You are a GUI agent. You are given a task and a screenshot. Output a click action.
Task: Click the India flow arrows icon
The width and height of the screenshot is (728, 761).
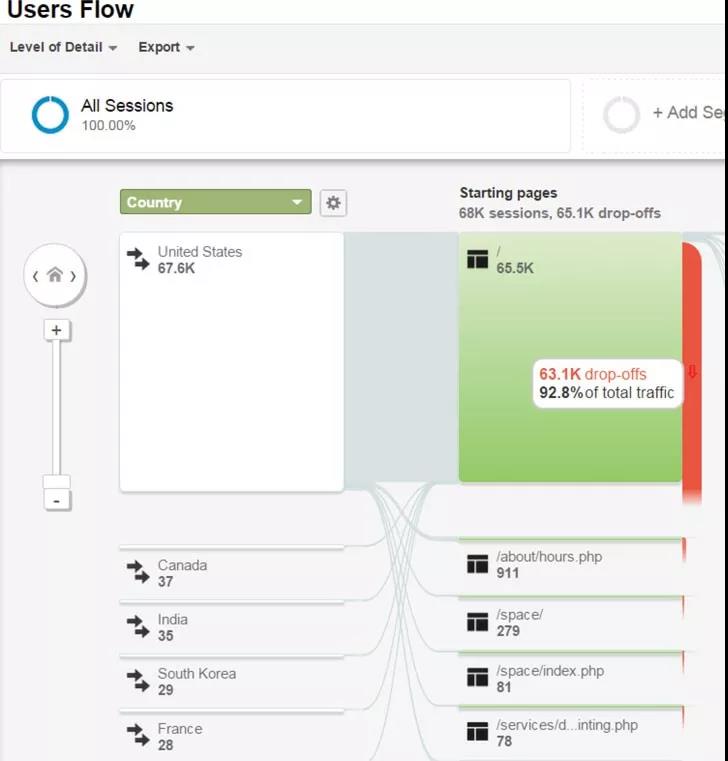(x=138, y=626)
